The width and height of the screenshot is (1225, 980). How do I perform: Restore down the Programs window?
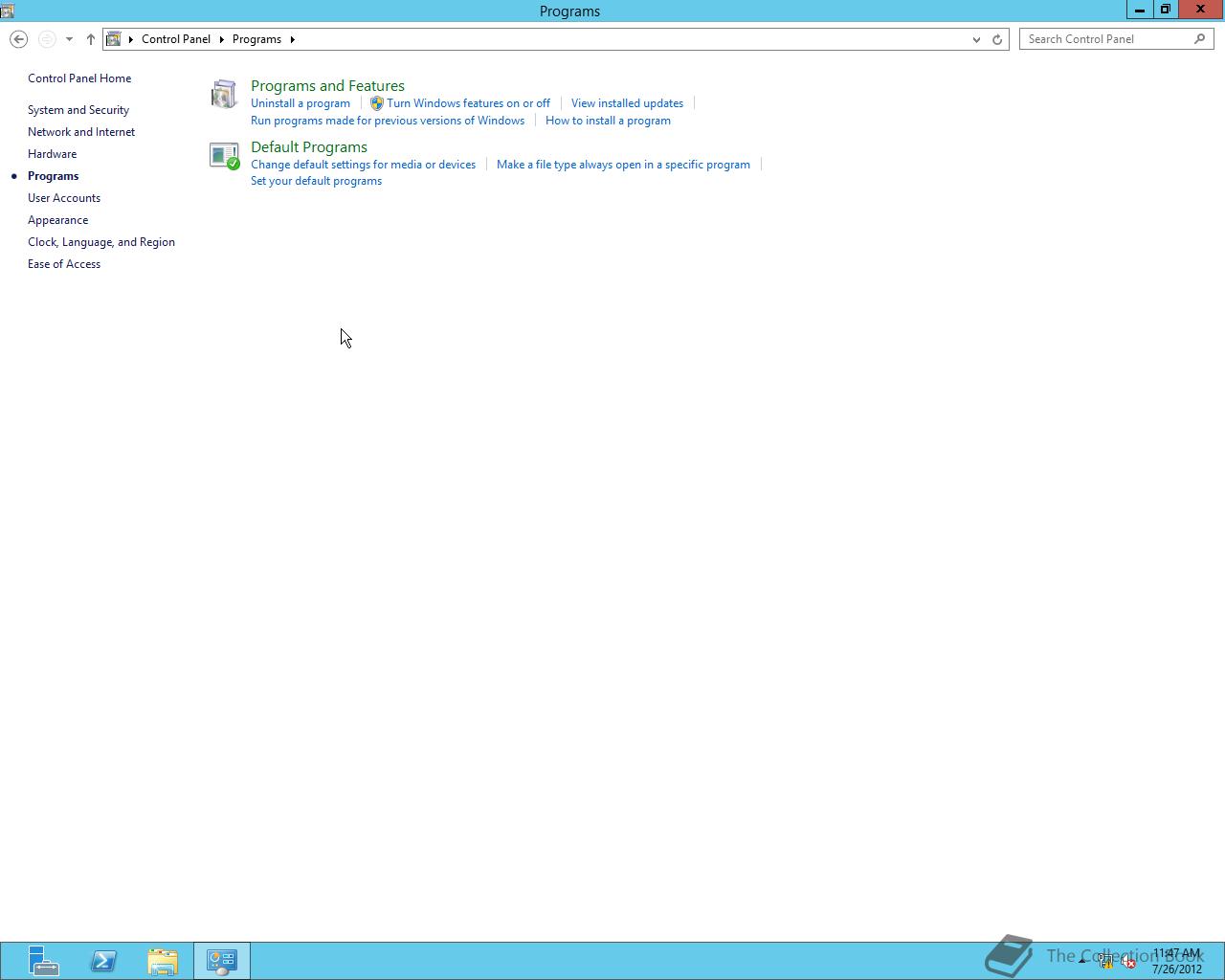(x=1165, y=10)
